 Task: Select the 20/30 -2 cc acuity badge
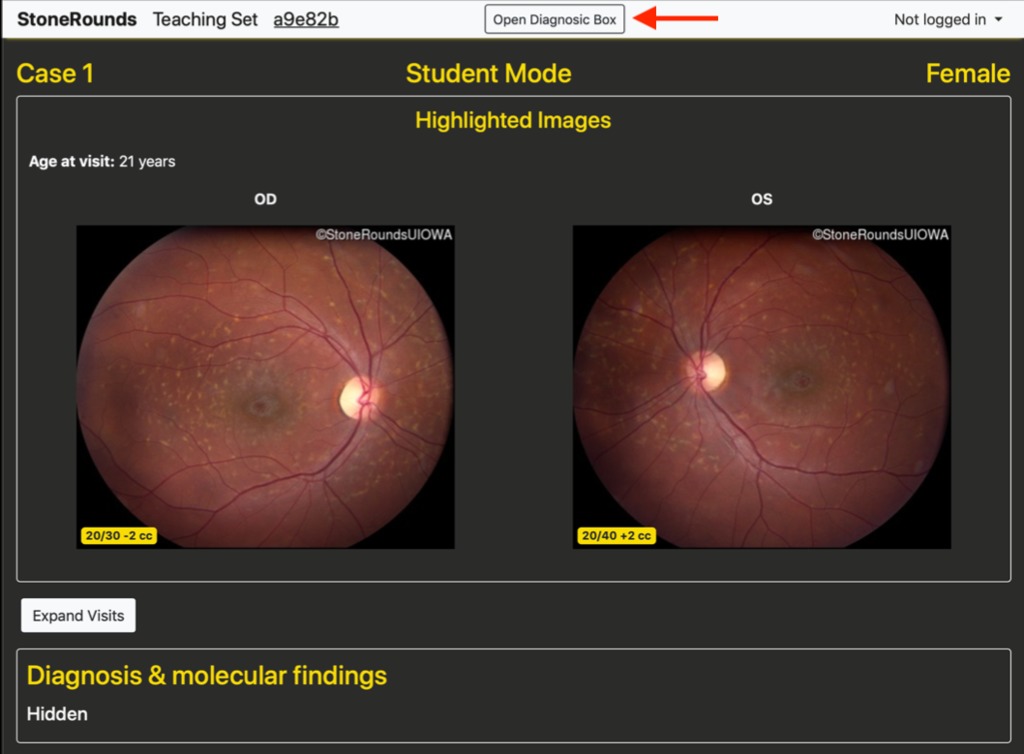coord(118,536)
